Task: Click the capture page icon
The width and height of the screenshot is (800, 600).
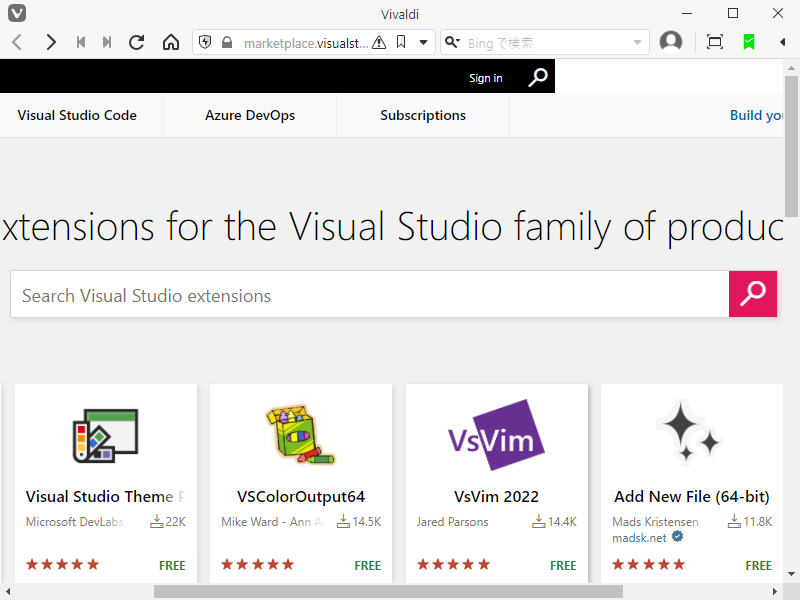Action: point(715,42)
